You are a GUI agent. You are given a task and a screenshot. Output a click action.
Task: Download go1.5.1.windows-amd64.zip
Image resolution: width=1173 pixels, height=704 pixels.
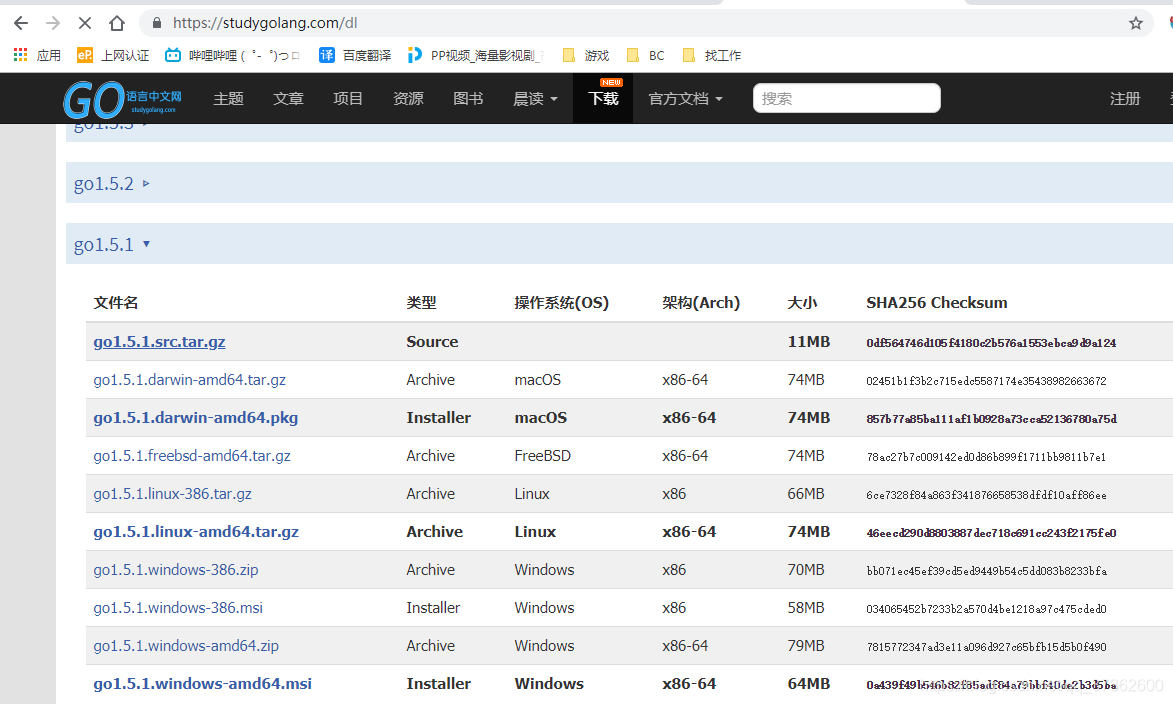(x=186, y=646)
